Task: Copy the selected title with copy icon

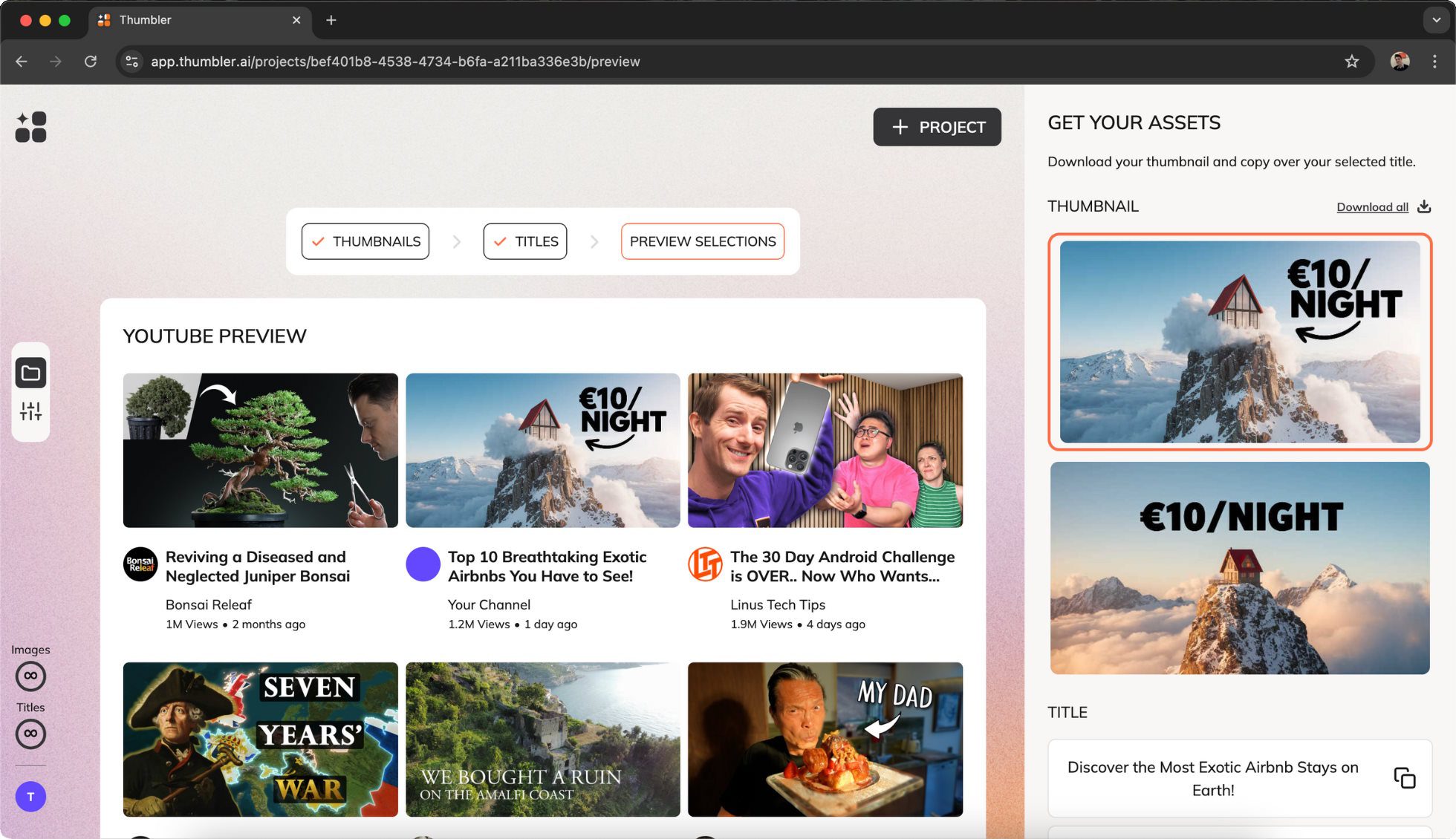Action: 1404,778
